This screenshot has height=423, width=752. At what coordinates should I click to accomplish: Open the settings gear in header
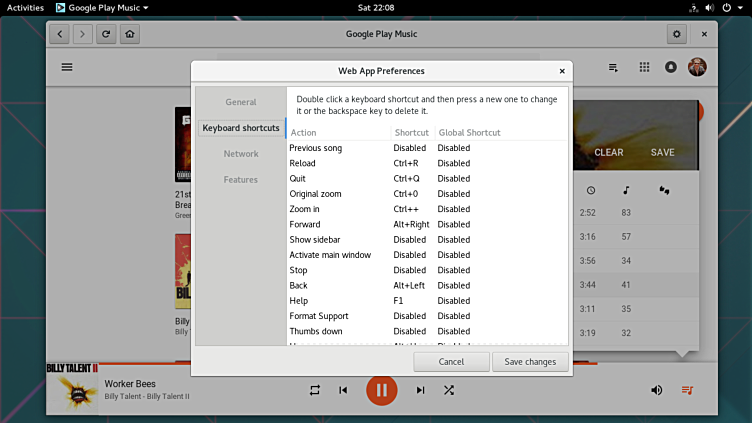pyautogui.click(x=677, y=34)
